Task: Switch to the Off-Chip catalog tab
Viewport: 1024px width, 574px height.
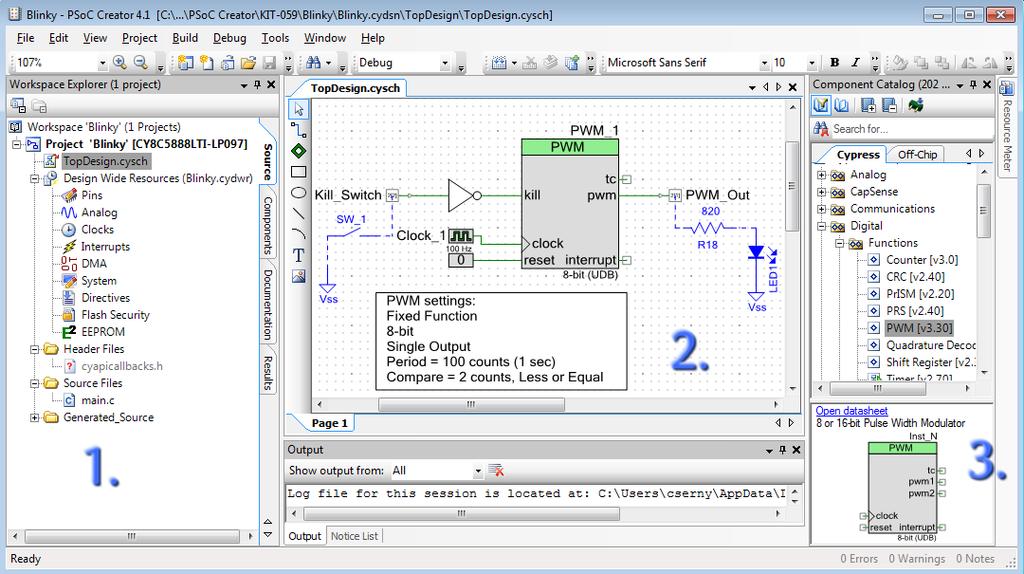Action: [x=917, y=154]
